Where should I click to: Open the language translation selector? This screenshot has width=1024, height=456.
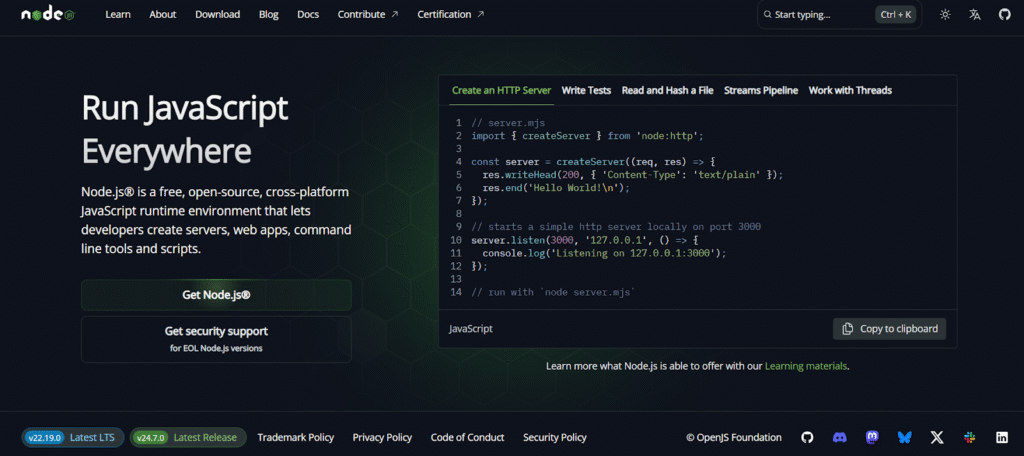click(x=975, y=15)
